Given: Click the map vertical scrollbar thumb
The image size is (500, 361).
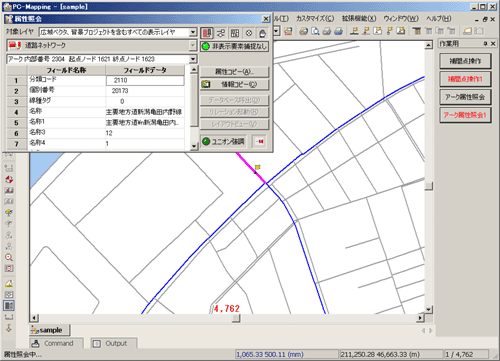Looking at the screenshot, I should point(429,186).
